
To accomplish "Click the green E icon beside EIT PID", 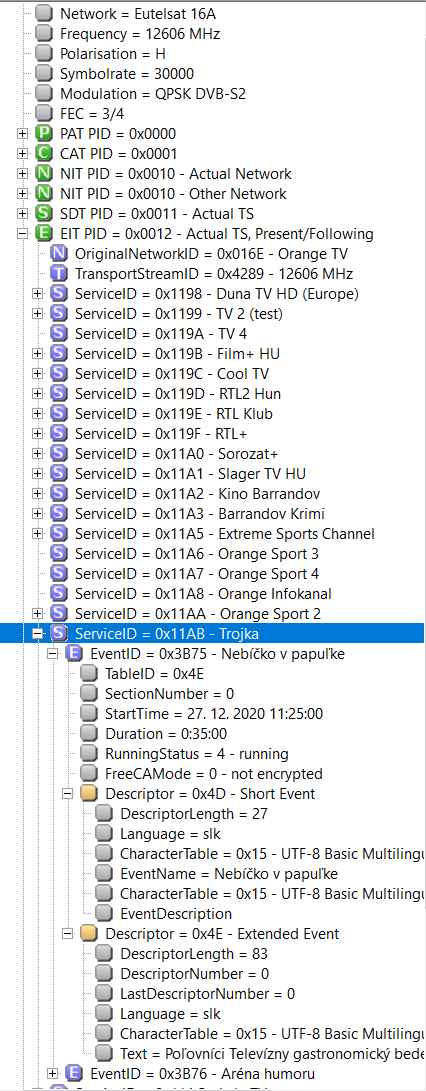I will [44, 234].
